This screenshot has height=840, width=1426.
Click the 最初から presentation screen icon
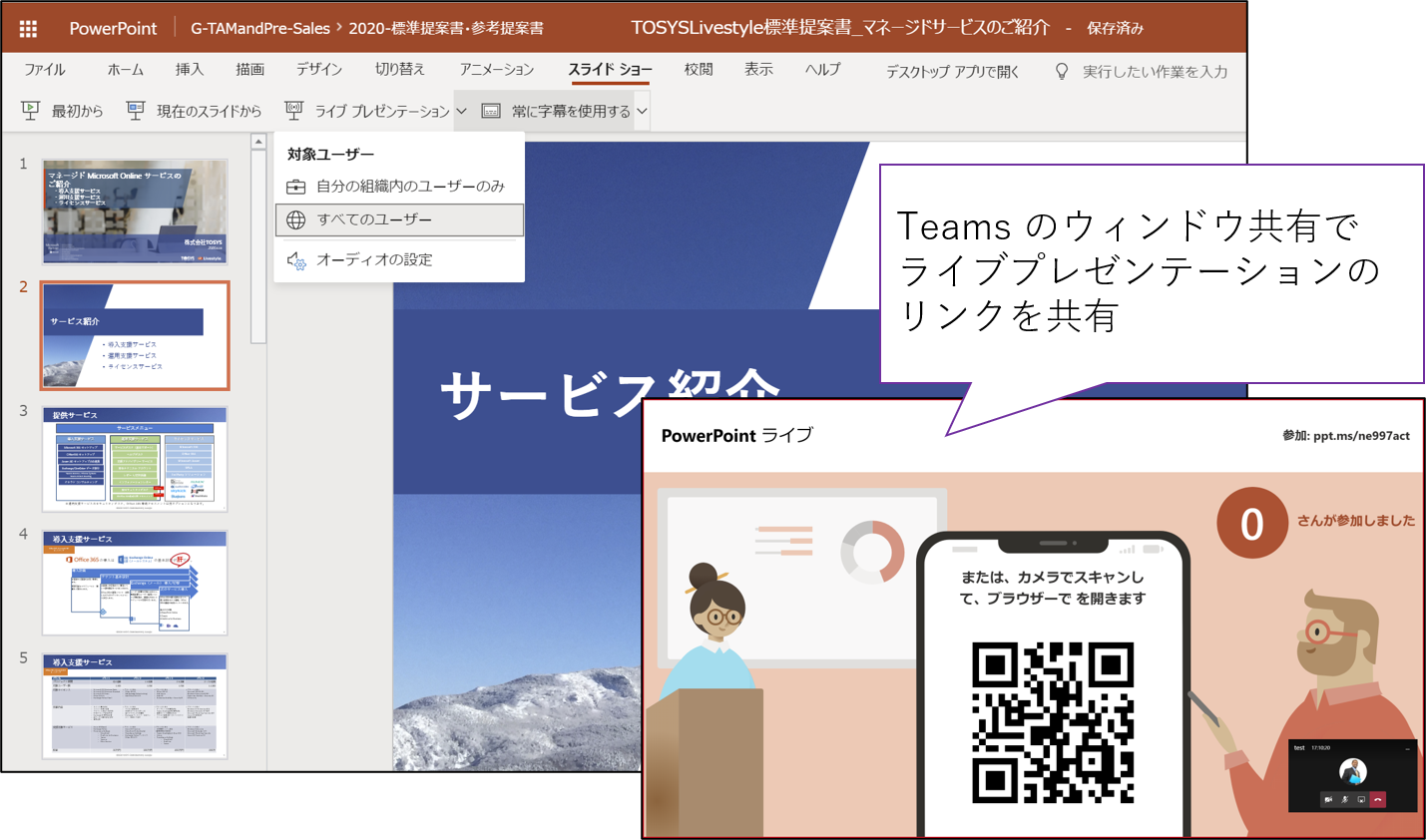30,111
